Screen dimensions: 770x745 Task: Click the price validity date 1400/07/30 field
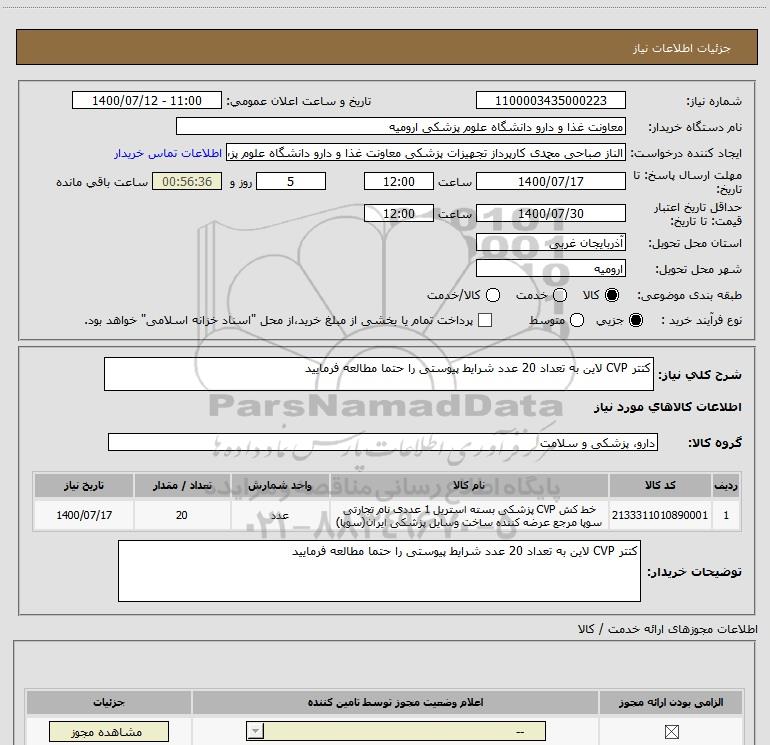click(x=551, y=214)
